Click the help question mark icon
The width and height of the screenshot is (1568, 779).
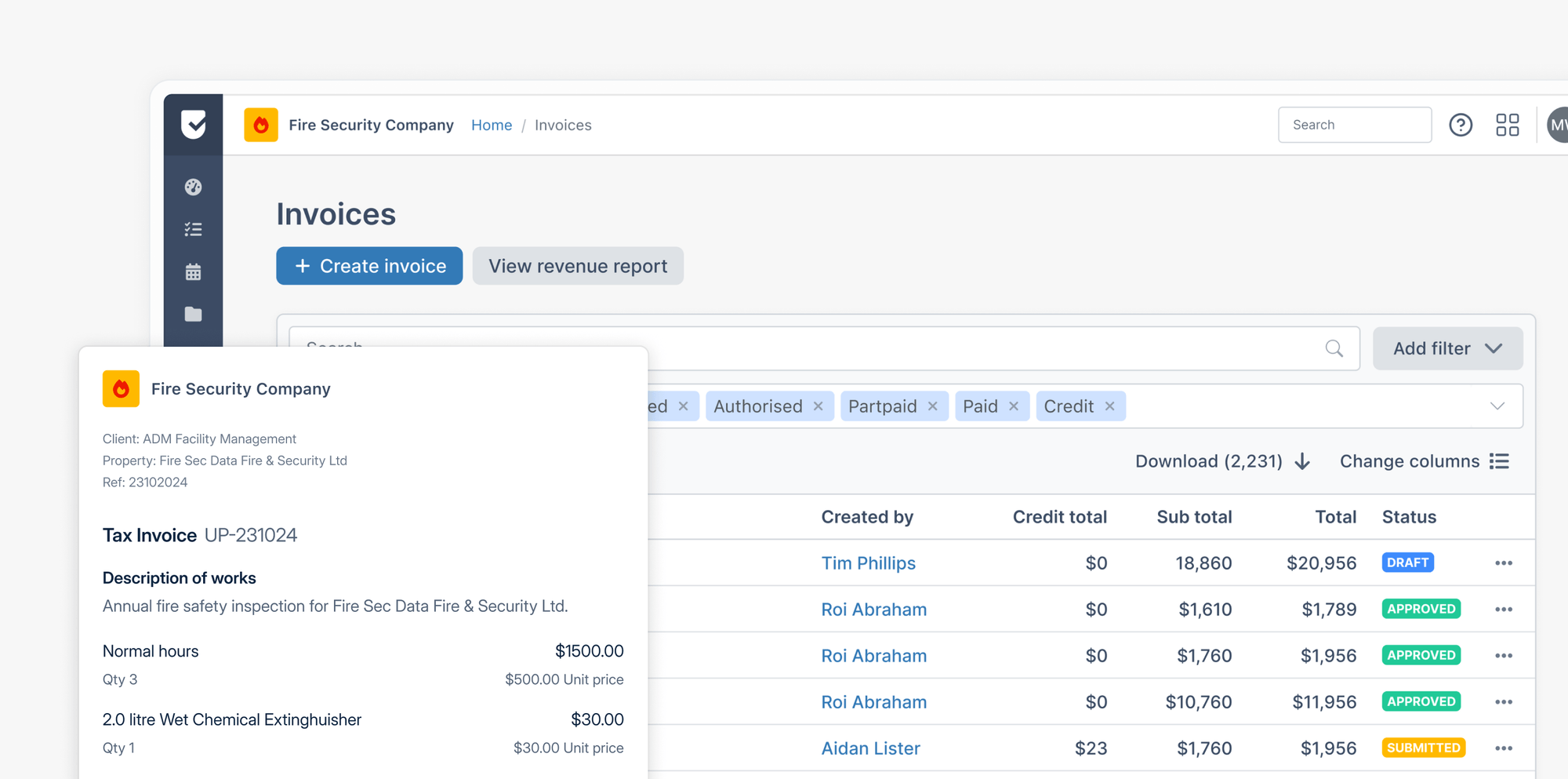pyautogui.click(x=1461, y=124)
